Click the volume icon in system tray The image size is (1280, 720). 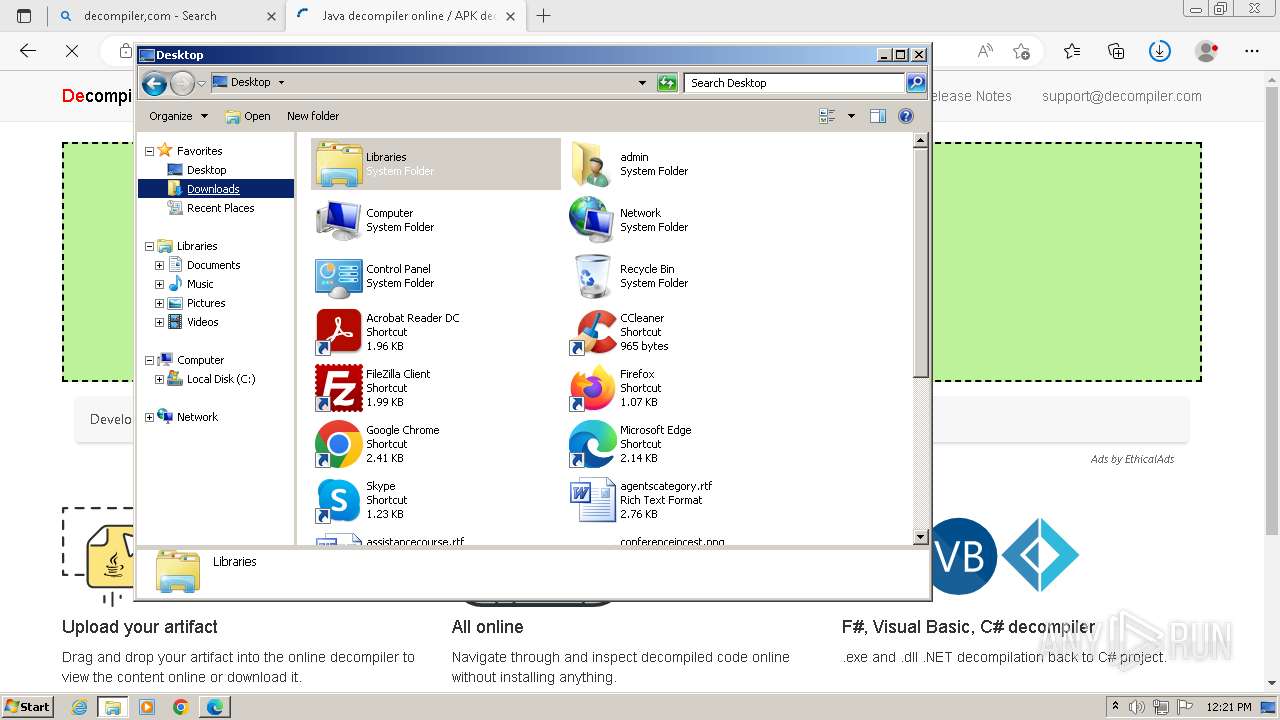tap(1135, 707)
